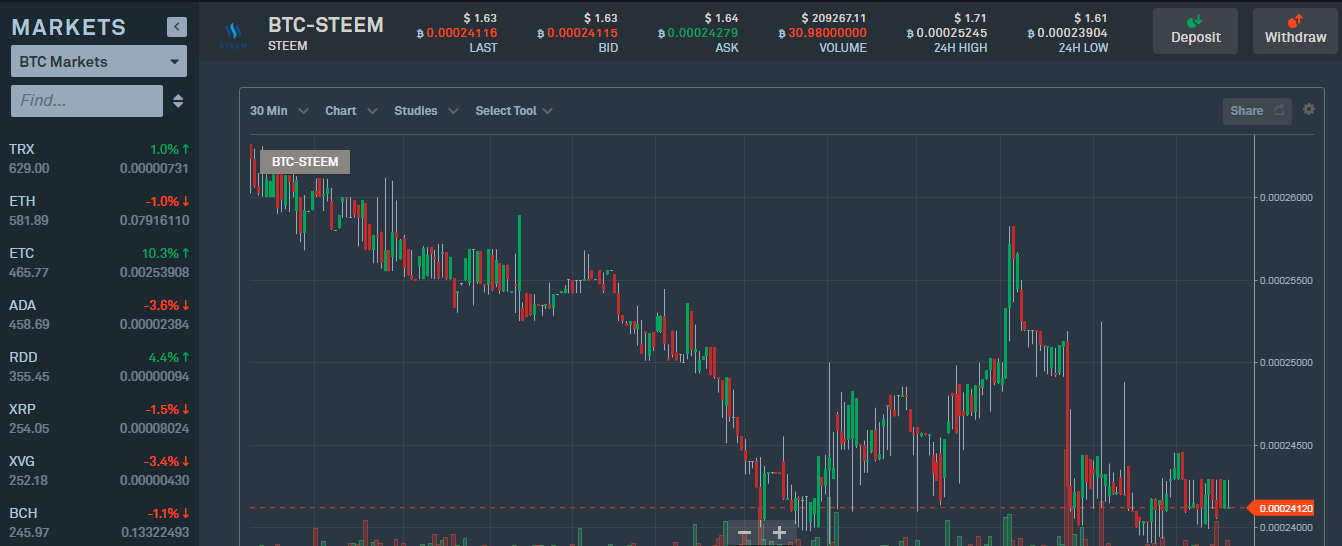Click the MARKETS sidebar heading
This screenshot has height=546, width=1342.
(x=69, y=28)
